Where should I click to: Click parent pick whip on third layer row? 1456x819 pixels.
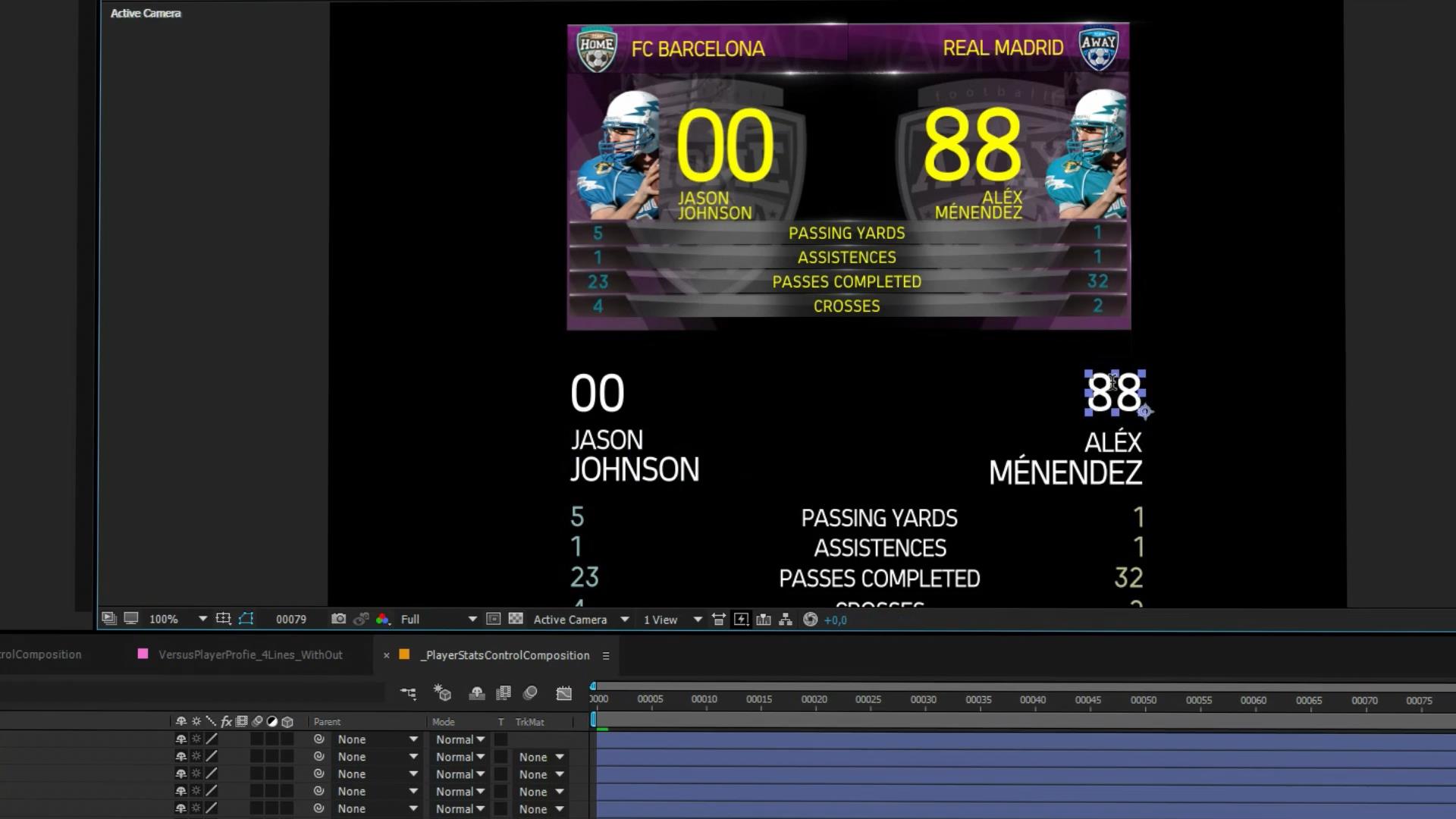pyautogui.click(x=318, y=773)
